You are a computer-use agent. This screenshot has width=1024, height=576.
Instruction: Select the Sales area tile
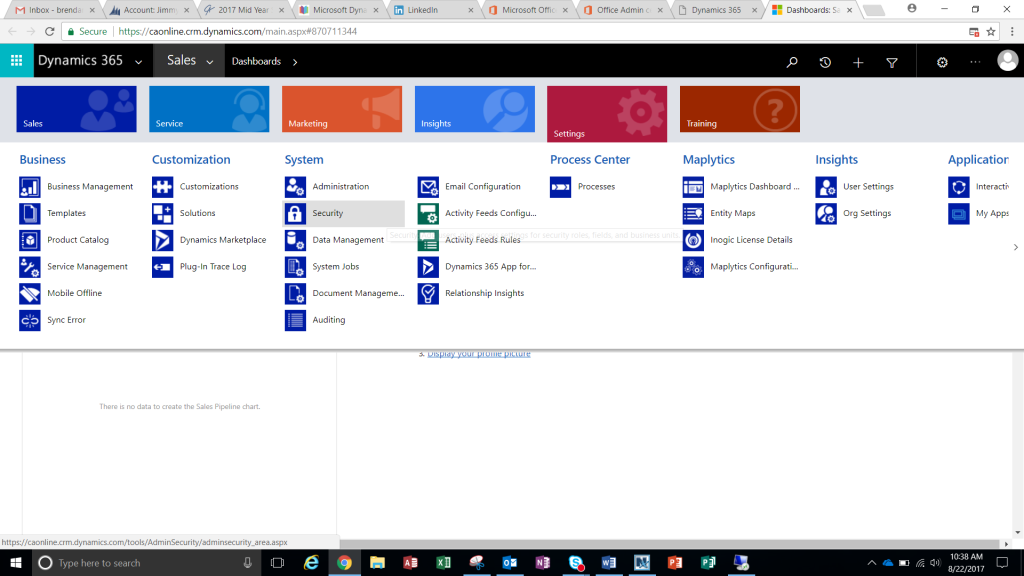click(76, 109)
